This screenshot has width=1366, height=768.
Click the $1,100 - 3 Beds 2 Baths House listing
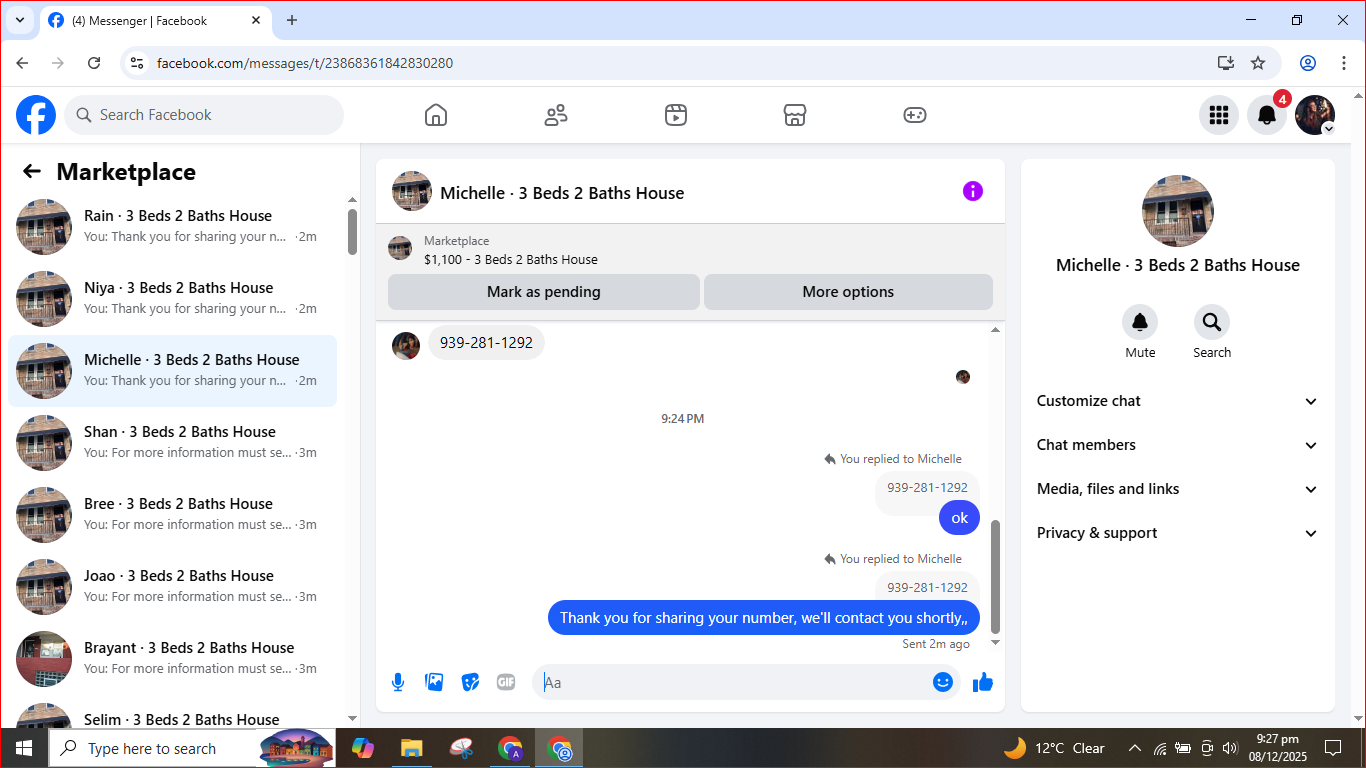[510, 259]
